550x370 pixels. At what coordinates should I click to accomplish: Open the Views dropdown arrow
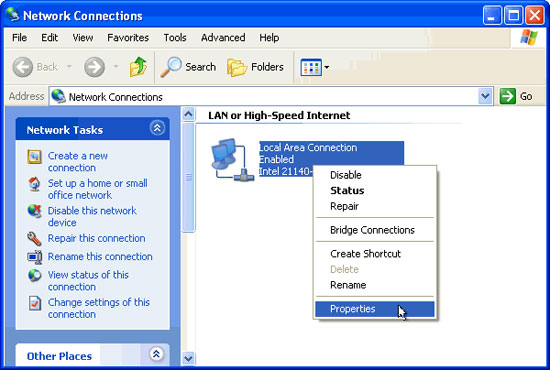coord(327,67)
